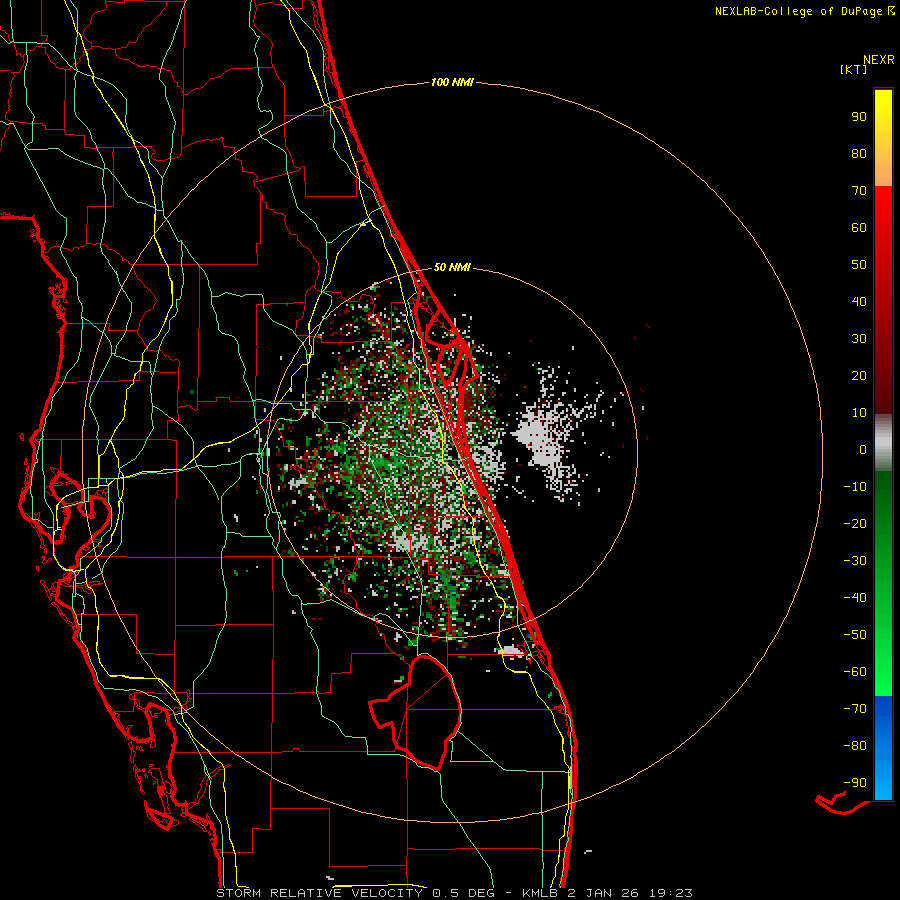This screenshot has width=900, height=900.
Task: Click the [KT] units label above colorbar
Action: [854, 69]
